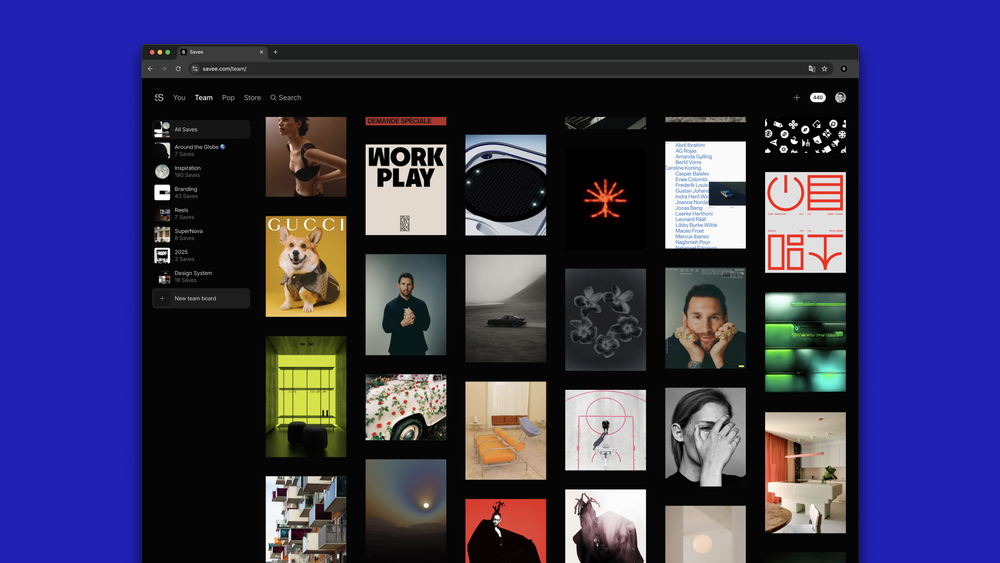Screen dimensions: 1000x563
Task: Create a New team board
Action: (x=201, y=299)
